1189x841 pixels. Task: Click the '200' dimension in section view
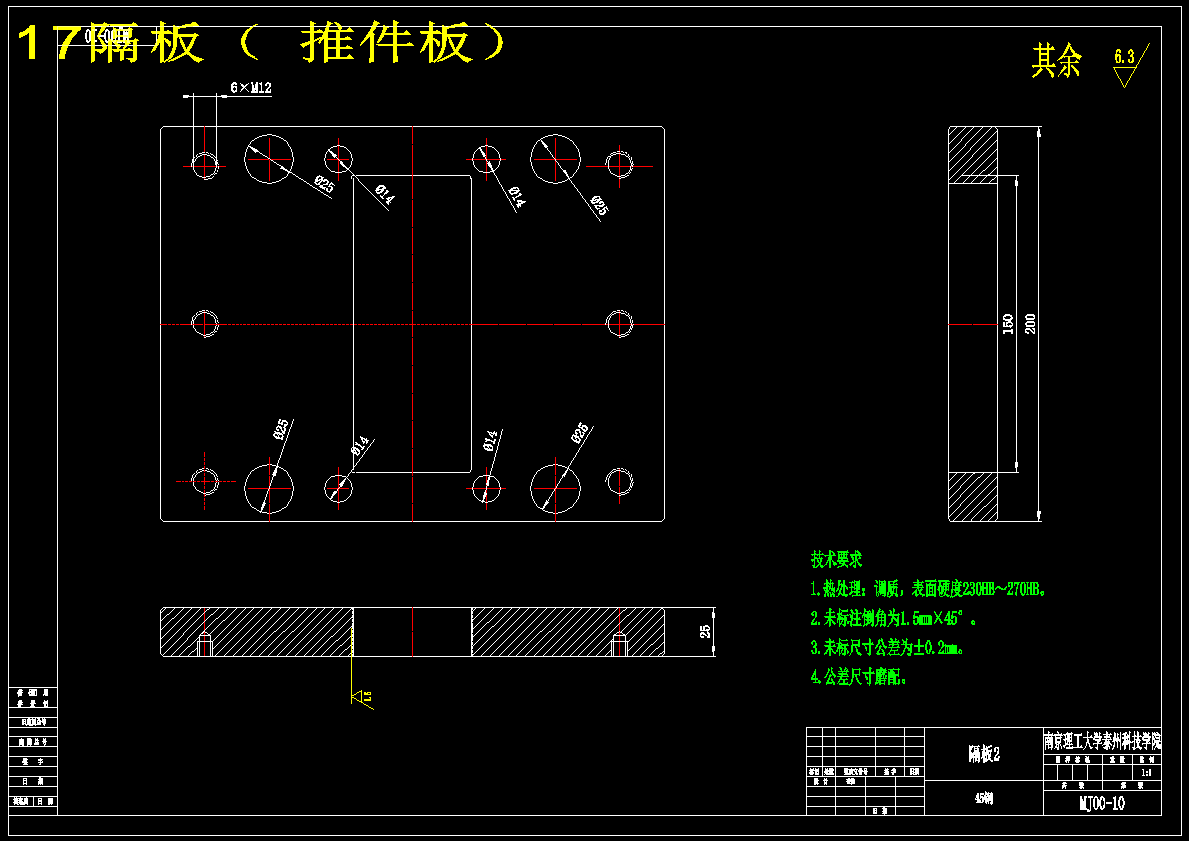[1030, 324]
